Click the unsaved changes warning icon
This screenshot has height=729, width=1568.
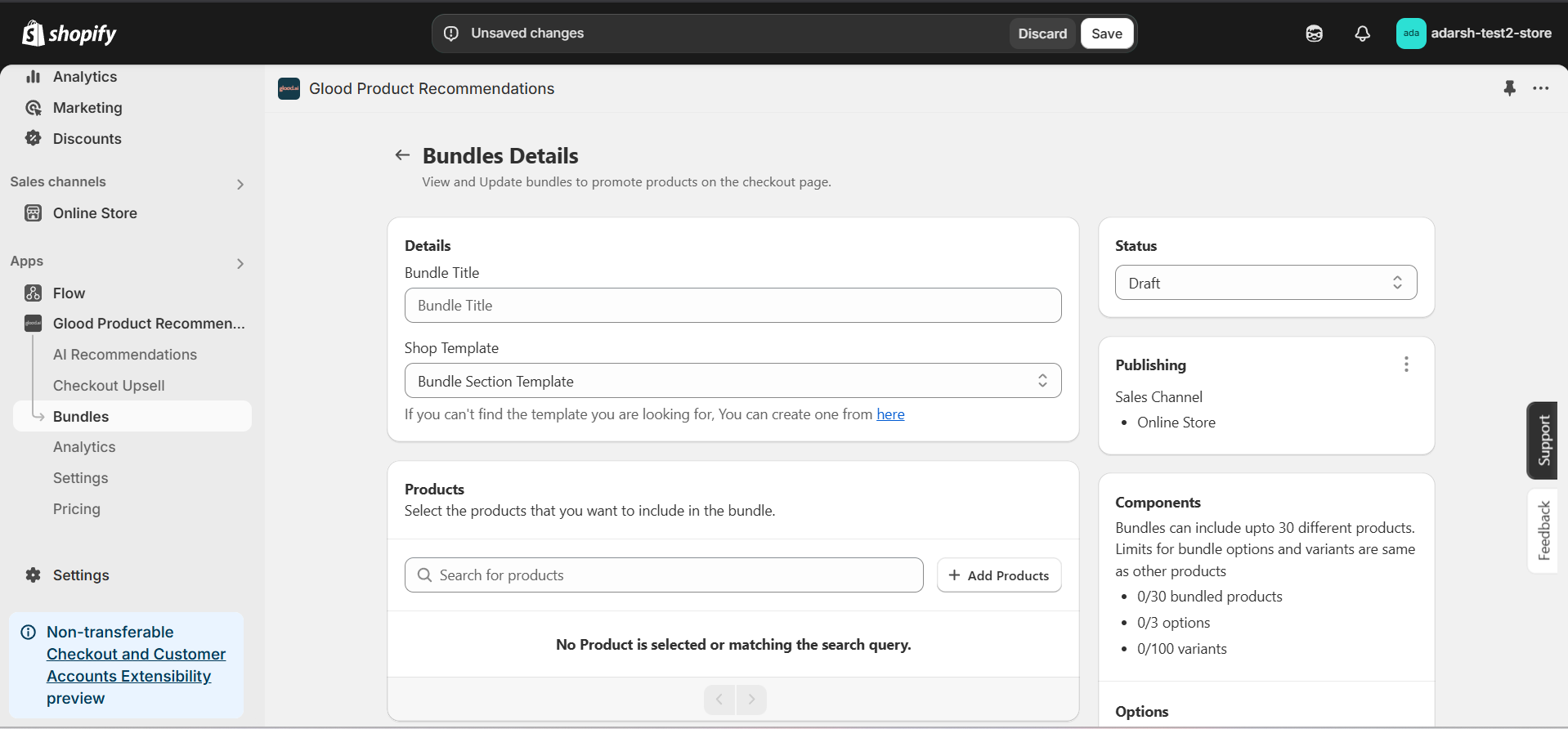click(451, 34)
